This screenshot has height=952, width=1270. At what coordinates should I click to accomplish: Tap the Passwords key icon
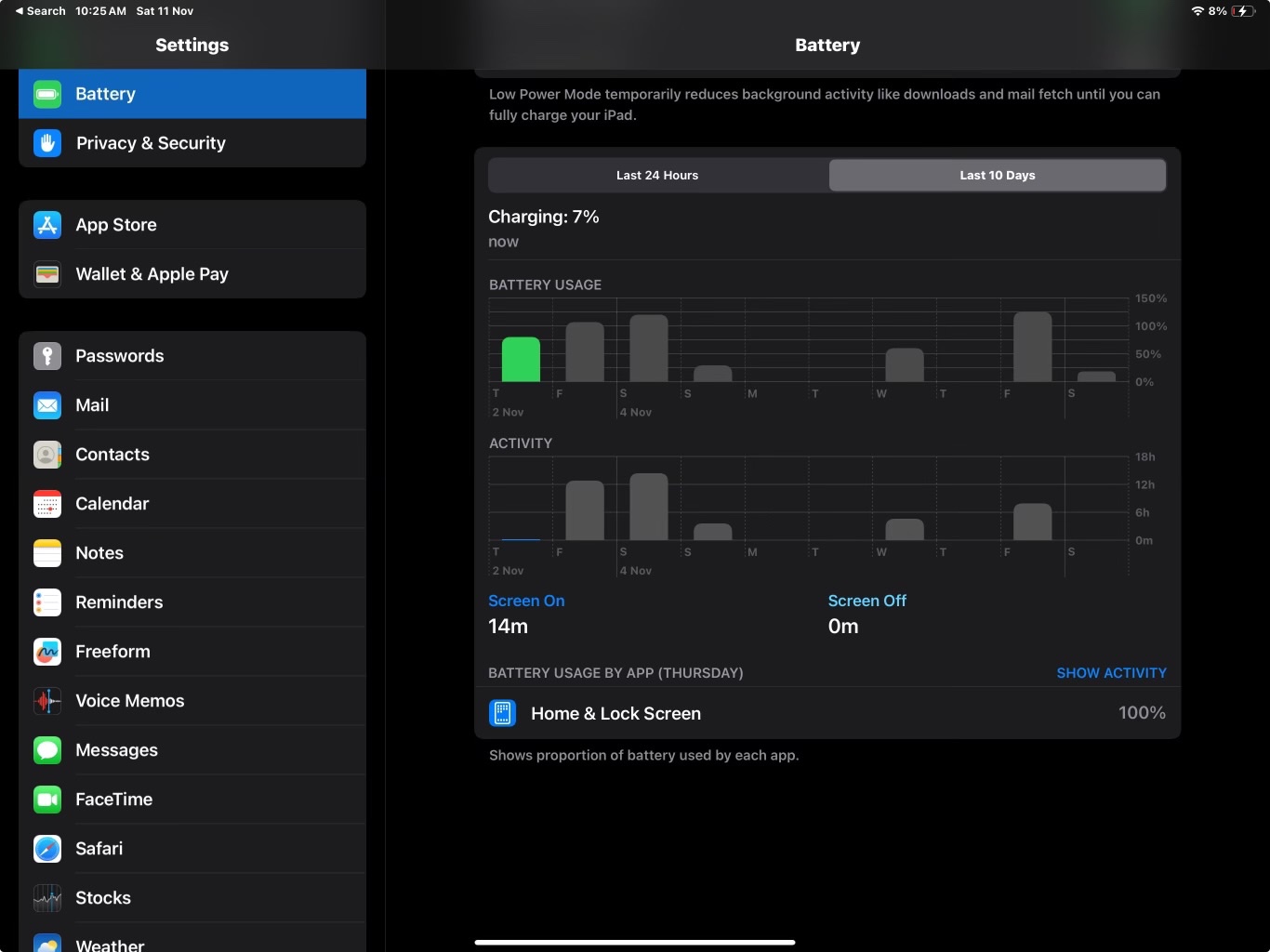point(47,356)
